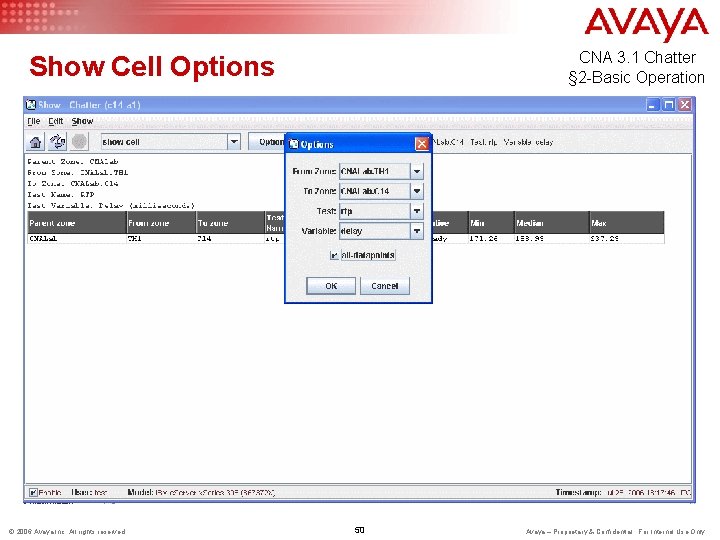Click the From zone column header

pyautogui.click(x=161, y=223)
